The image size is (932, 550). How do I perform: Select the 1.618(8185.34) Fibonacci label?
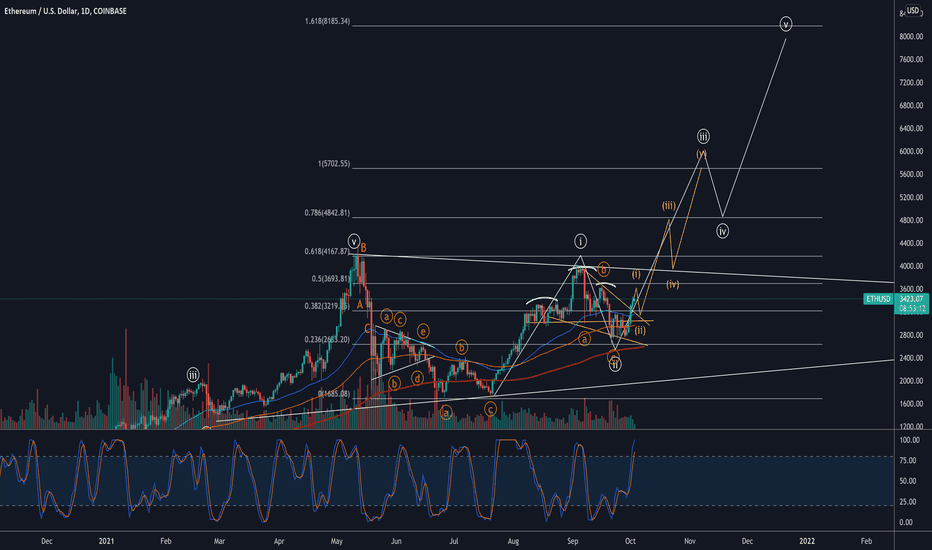(328, 21)
